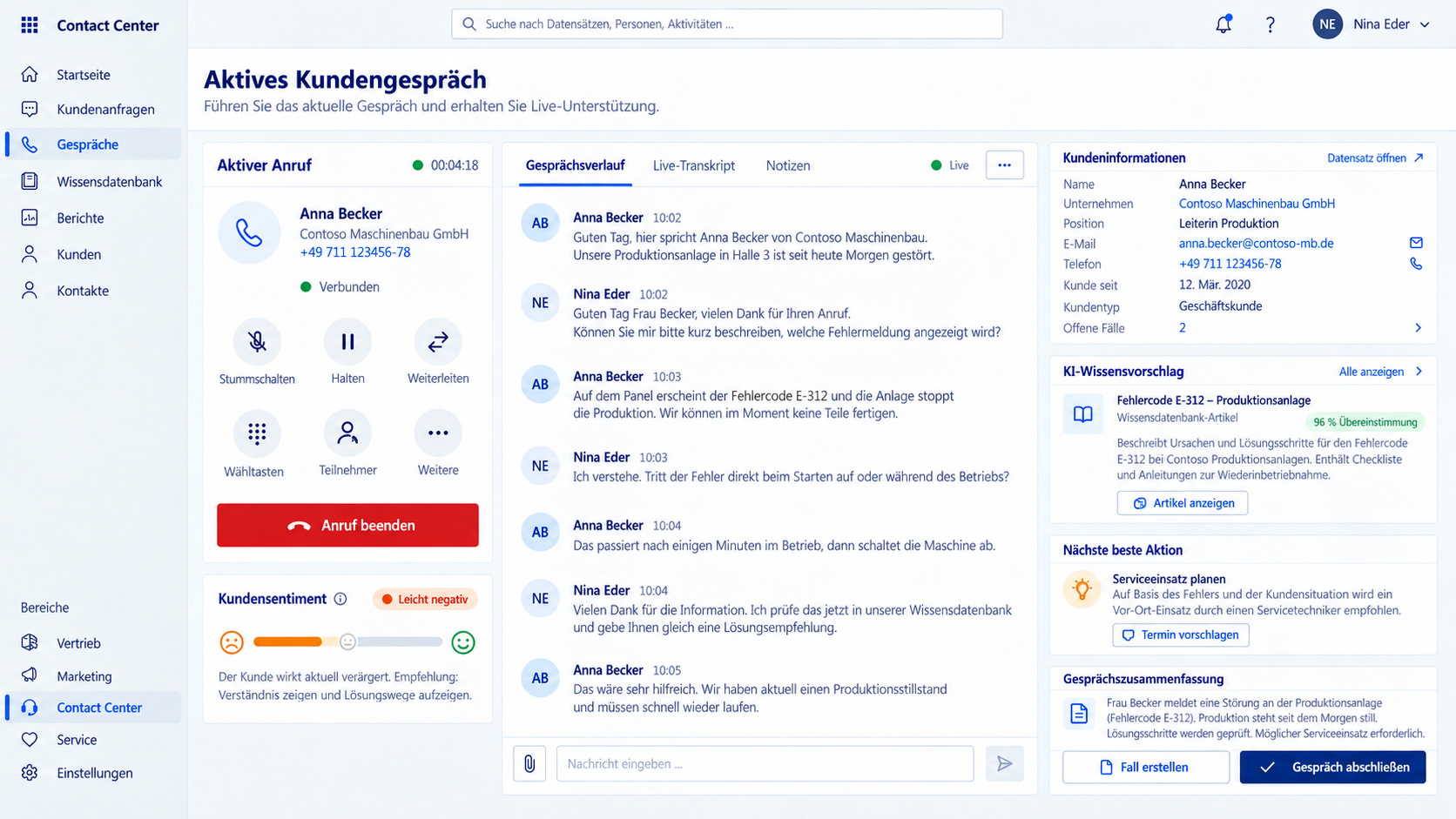Click the top search field
This screenshot has height=819, width=1456.
click(x=727, y=24)
